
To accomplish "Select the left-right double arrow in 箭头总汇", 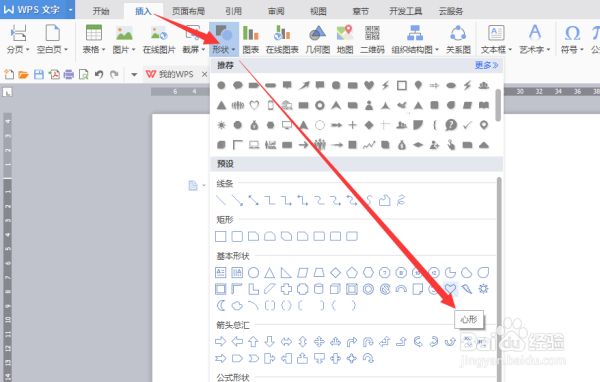I will coord(286,341).
